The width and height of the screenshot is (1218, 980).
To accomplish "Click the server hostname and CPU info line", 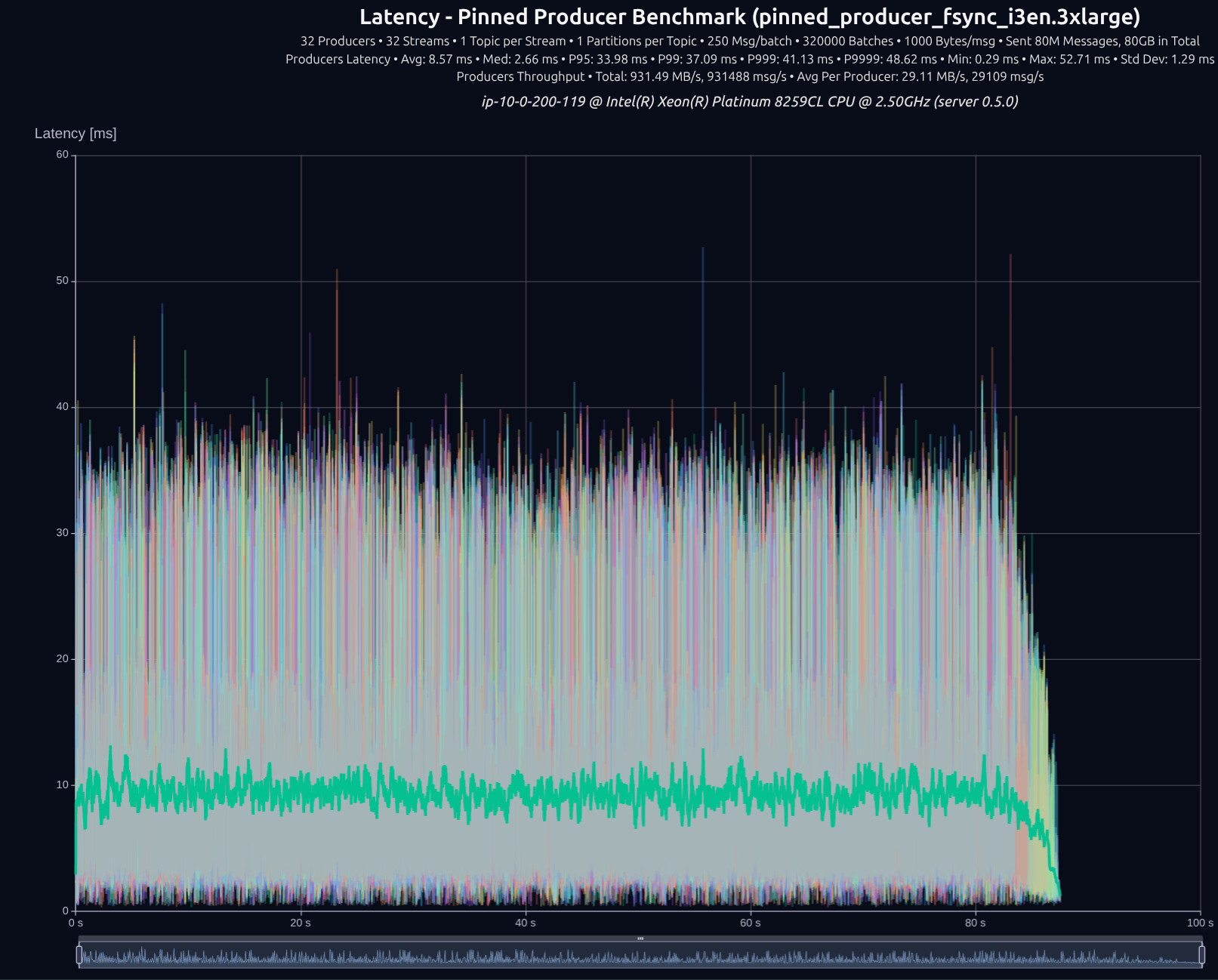I will [x=750, y=101].
